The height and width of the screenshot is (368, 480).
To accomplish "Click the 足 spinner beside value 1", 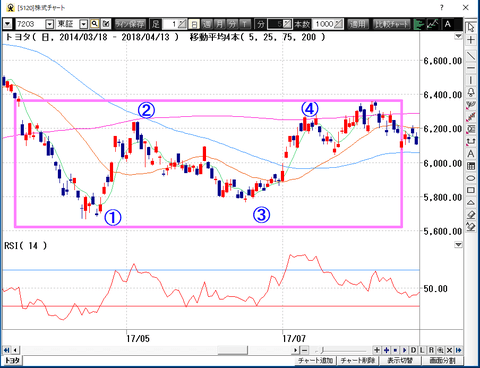I will 182,24.
